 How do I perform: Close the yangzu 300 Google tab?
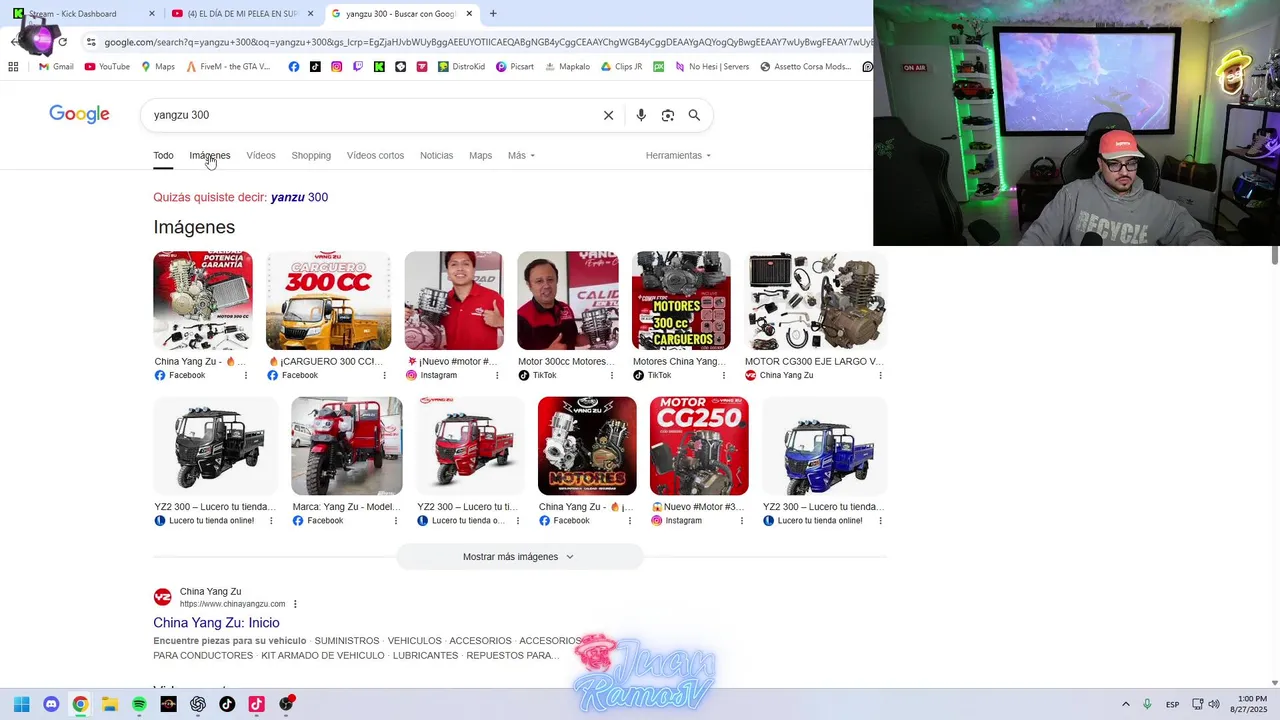469,13
